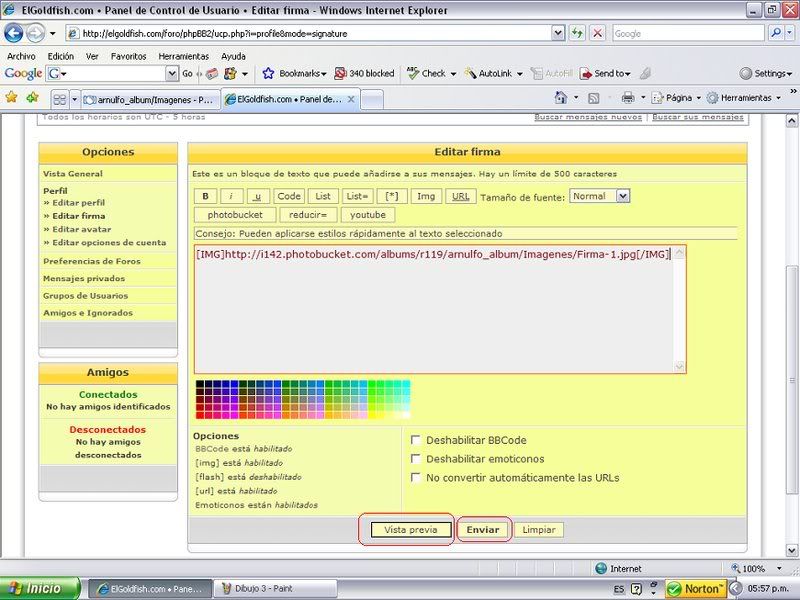Viewport: 800px width, 600px height.
Task: Pick the cyan swatch at palette top-right
Action: (x=406, y=384)
